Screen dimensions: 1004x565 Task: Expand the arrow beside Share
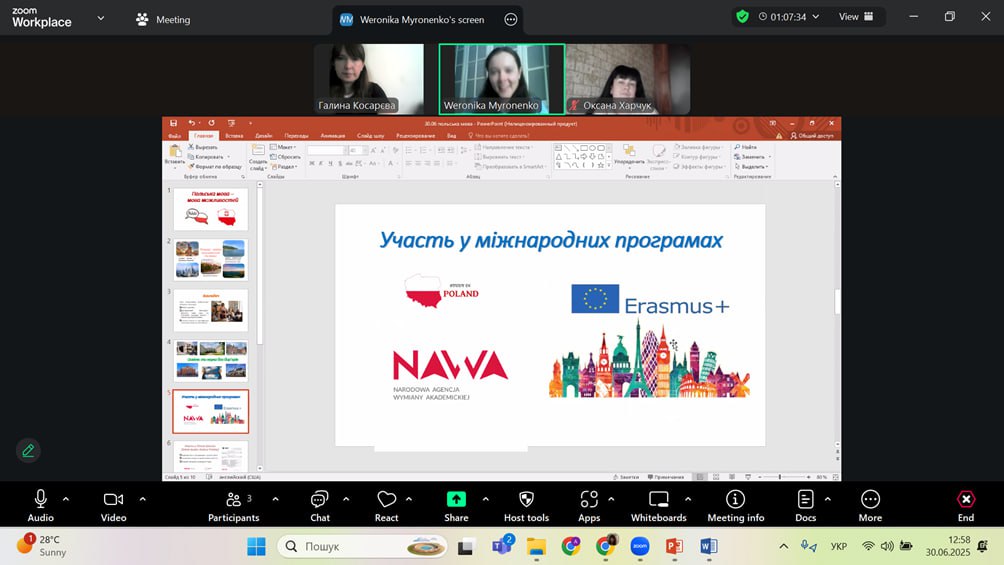click(485, 499)
